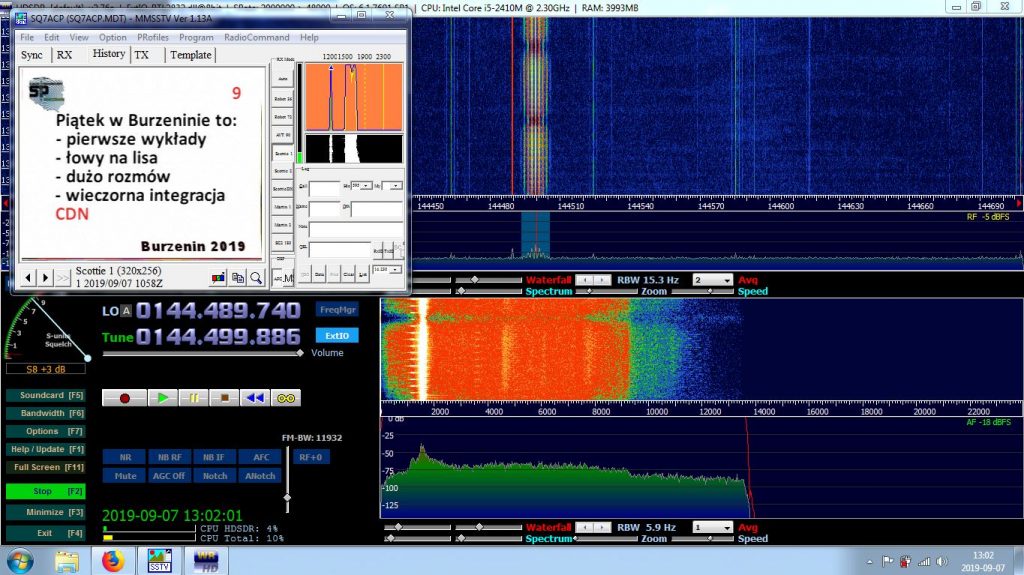The height and width of the screenshot is (575, 1024).
Task: Open the RF Avg dropdown showing 2
Action: click(712, 280)
